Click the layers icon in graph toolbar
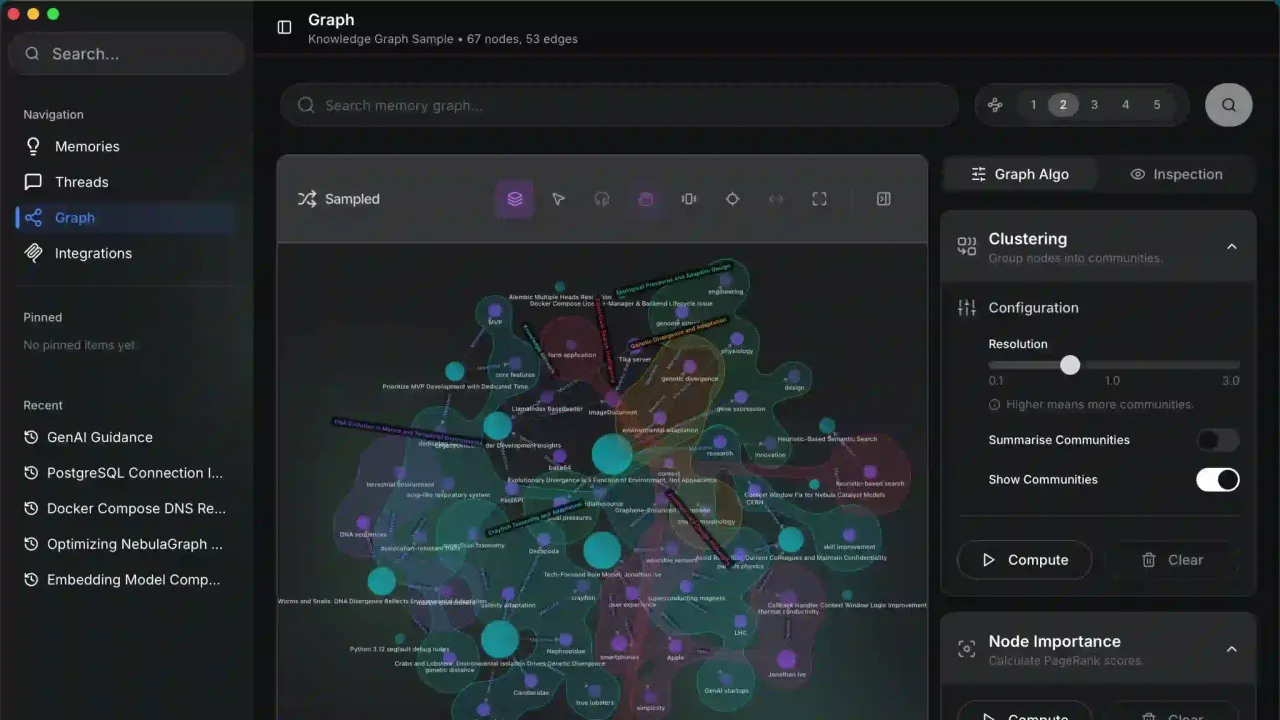1280x720 pixels. 515,199
